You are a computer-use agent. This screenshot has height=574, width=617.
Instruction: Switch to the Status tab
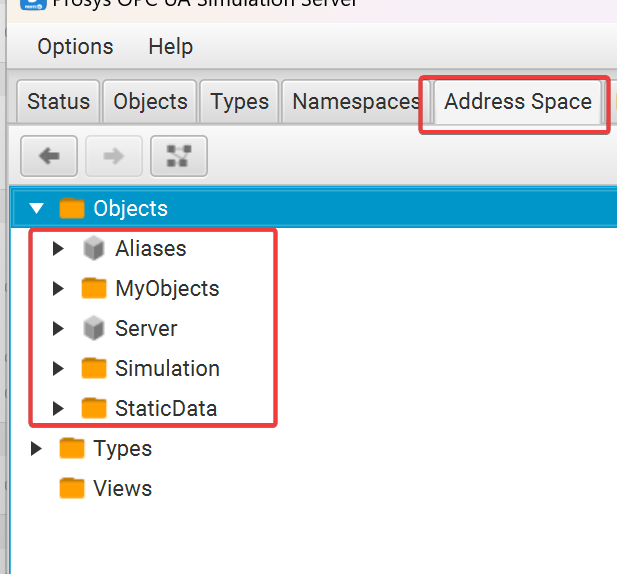[58, 101]
